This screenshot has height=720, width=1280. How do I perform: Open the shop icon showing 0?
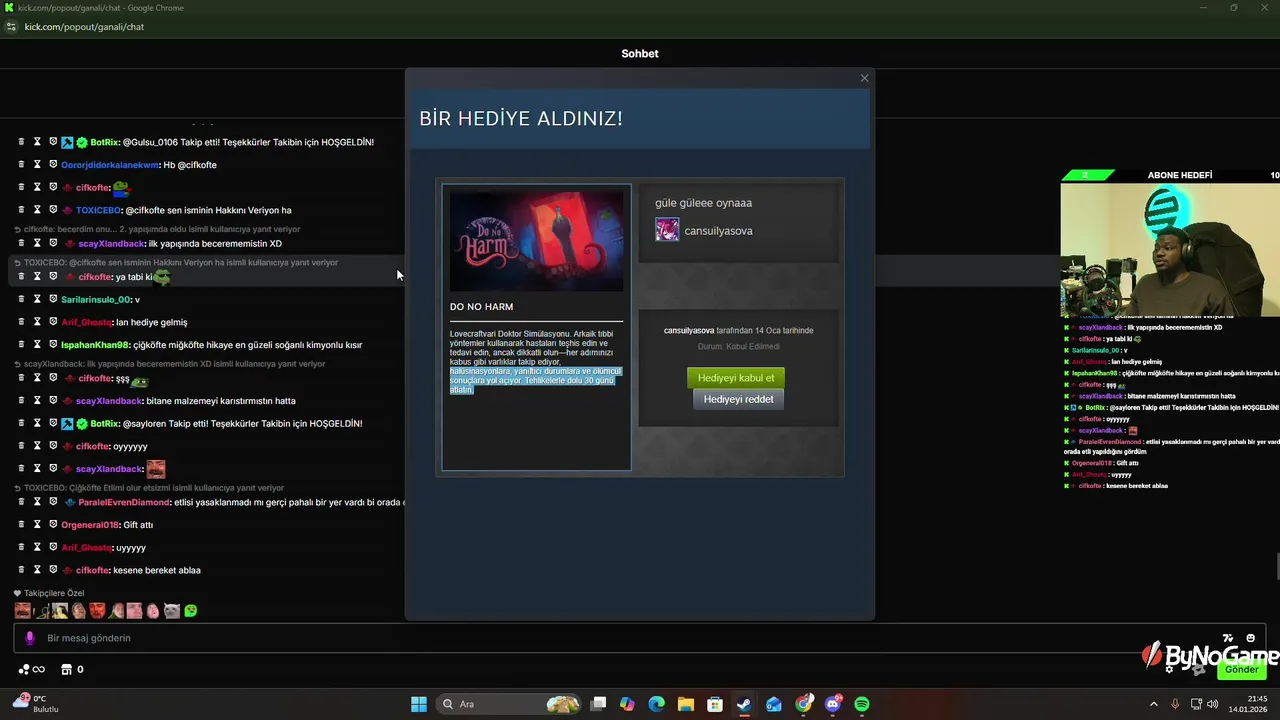[x=72, y=669]
